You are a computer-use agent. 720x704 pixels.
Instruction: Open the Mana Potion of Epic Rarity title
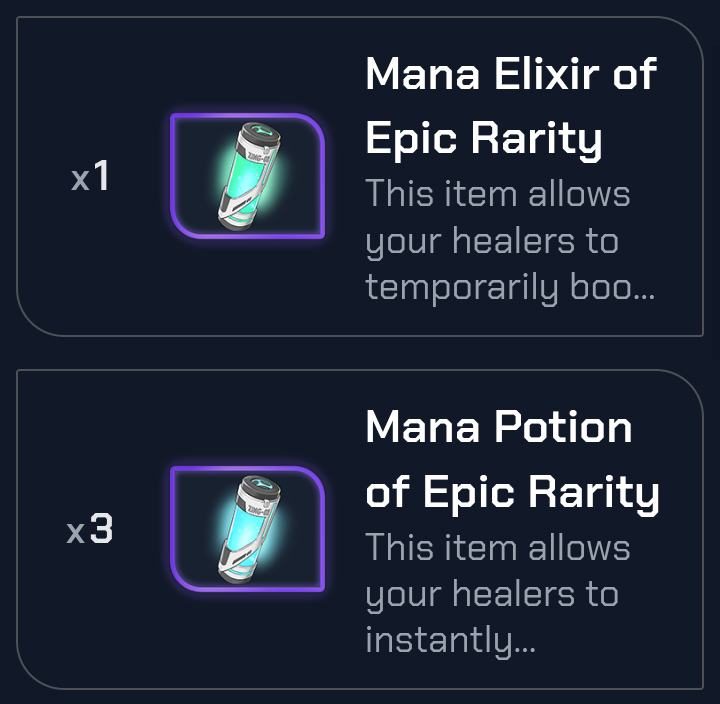point(512,460)
